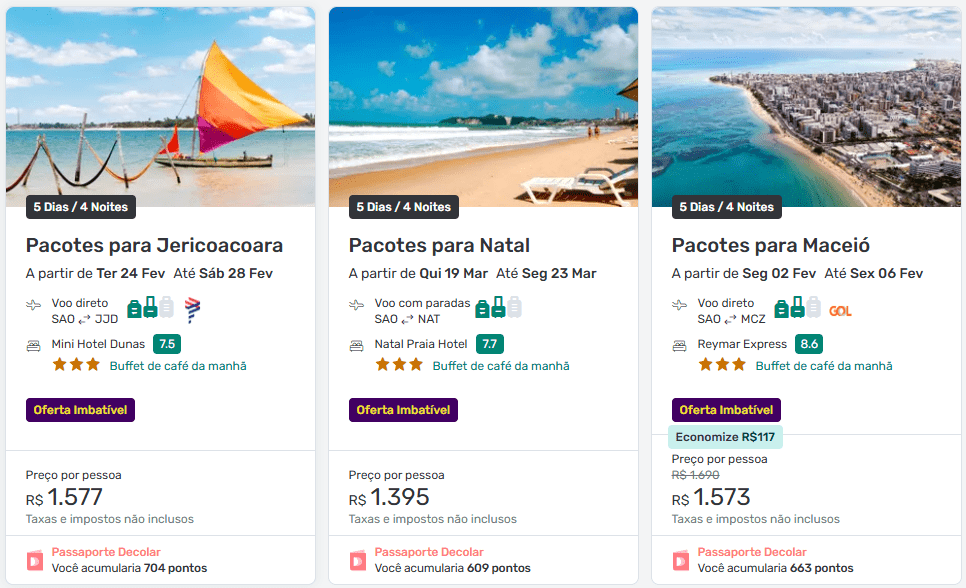
Task: Click the Jericoacoara sailboat beach photo
Action: pos(160,105)
